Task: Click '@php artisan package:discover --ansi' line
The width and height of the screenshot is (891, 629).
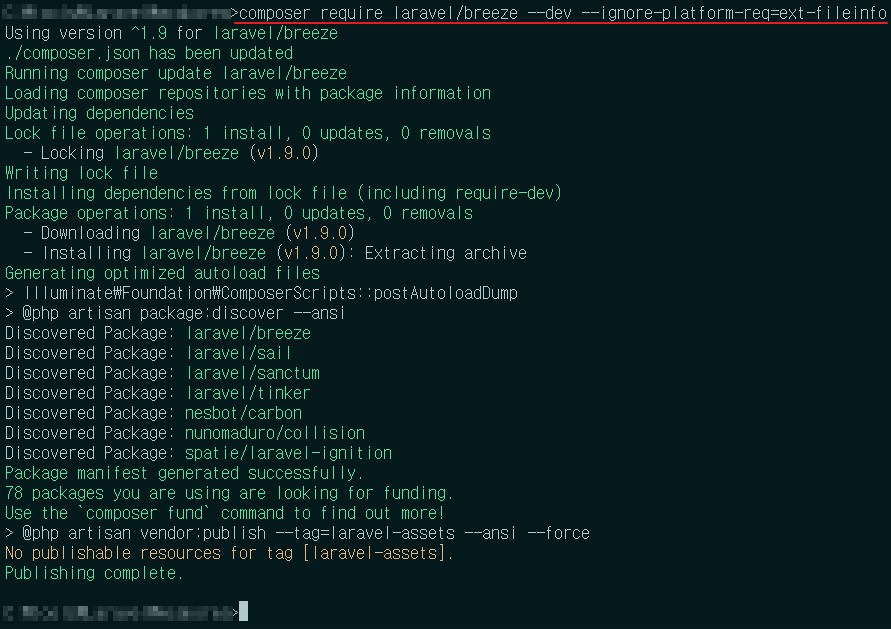Action: tap(175, 313)
